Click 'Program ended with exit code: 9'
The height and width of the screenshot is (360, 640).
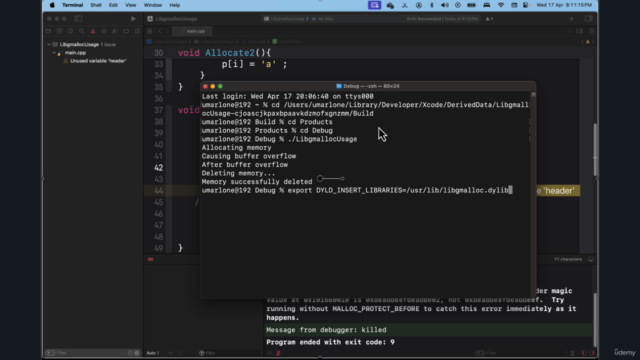click(330, 342)
